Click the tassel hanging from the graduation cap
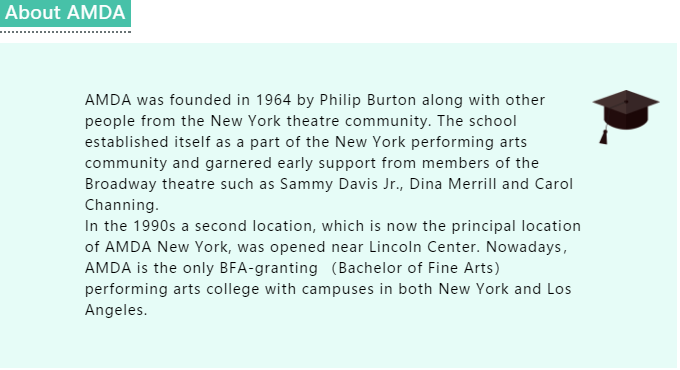Image resolution: width=680 pixels, height=370 pixels. pos(604,136)
